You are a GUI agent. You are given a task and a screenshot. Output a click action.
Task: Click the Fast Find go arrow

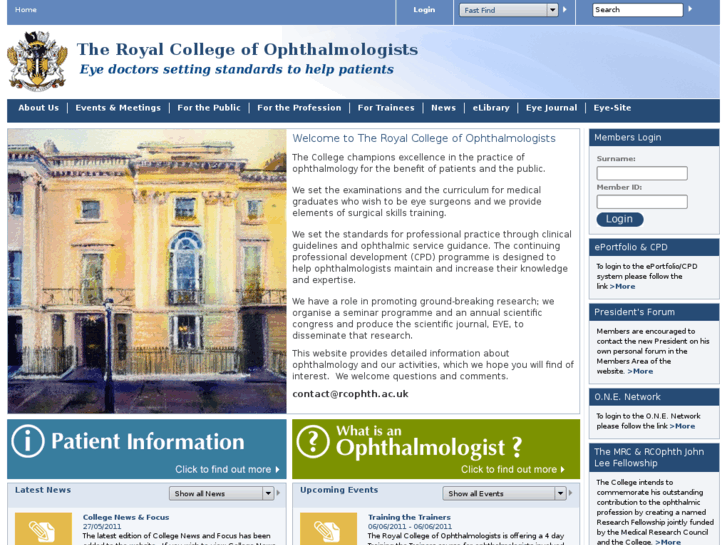tap(565, 9)
